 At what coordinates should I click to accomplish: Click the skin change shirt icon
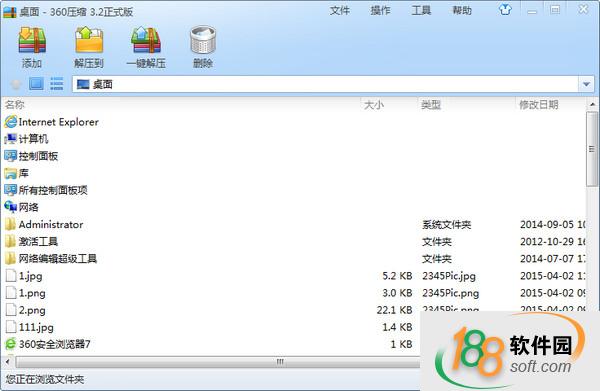[x=505, y=10]
